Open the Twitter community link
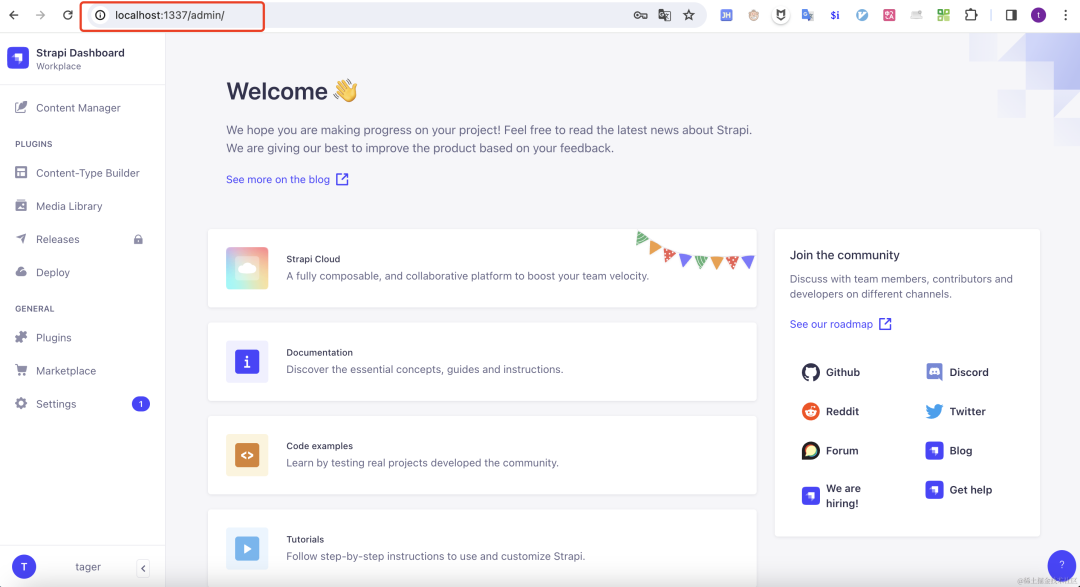The image size is (1080, 587). (x=955, y=411)
